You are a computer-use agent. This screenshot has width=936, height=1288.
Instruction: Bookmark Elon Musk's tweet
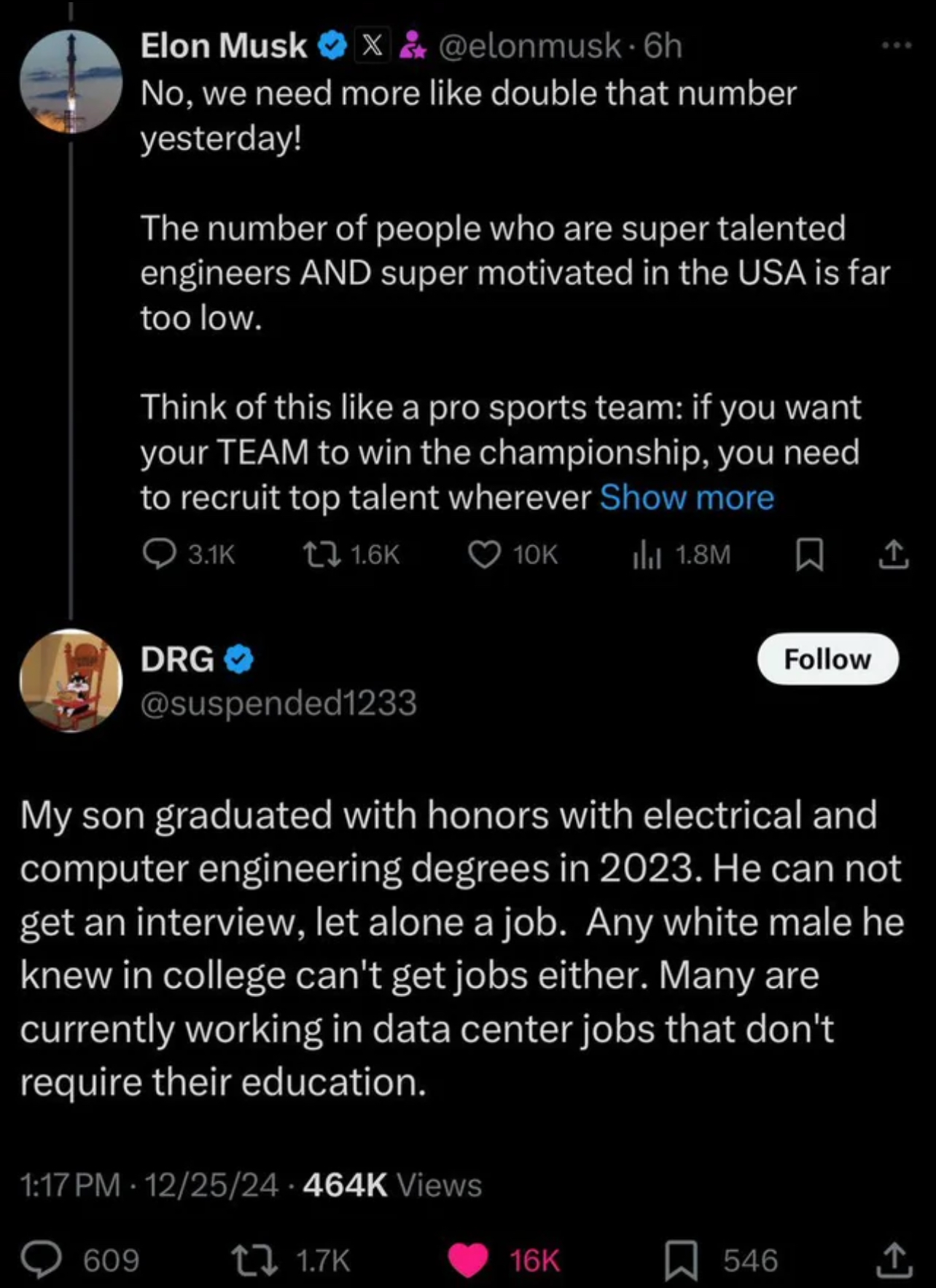809,555
